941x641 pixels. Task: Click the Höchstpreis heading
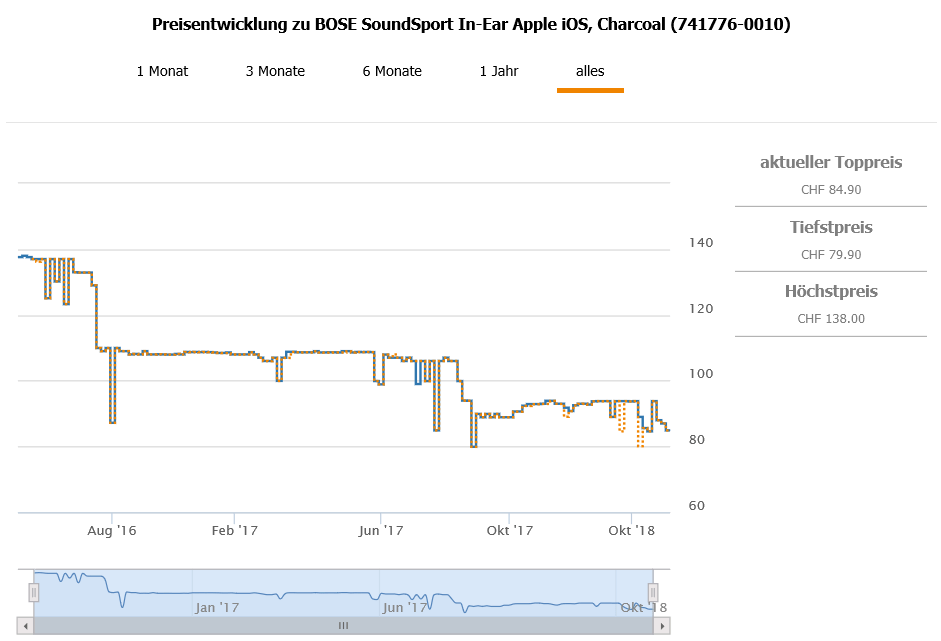831,292
